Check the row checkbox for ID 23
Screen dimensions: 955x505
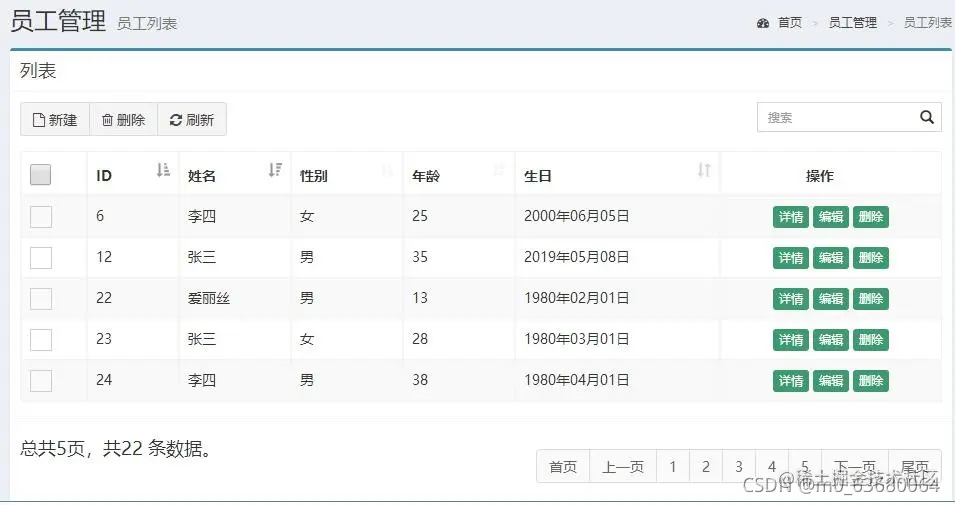(x=41, y=339)
